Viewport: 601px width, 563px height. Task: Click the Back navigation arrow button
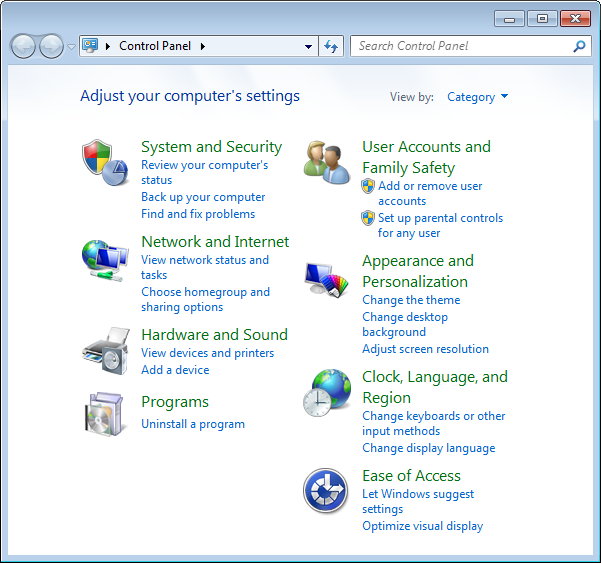pos(23,46)
